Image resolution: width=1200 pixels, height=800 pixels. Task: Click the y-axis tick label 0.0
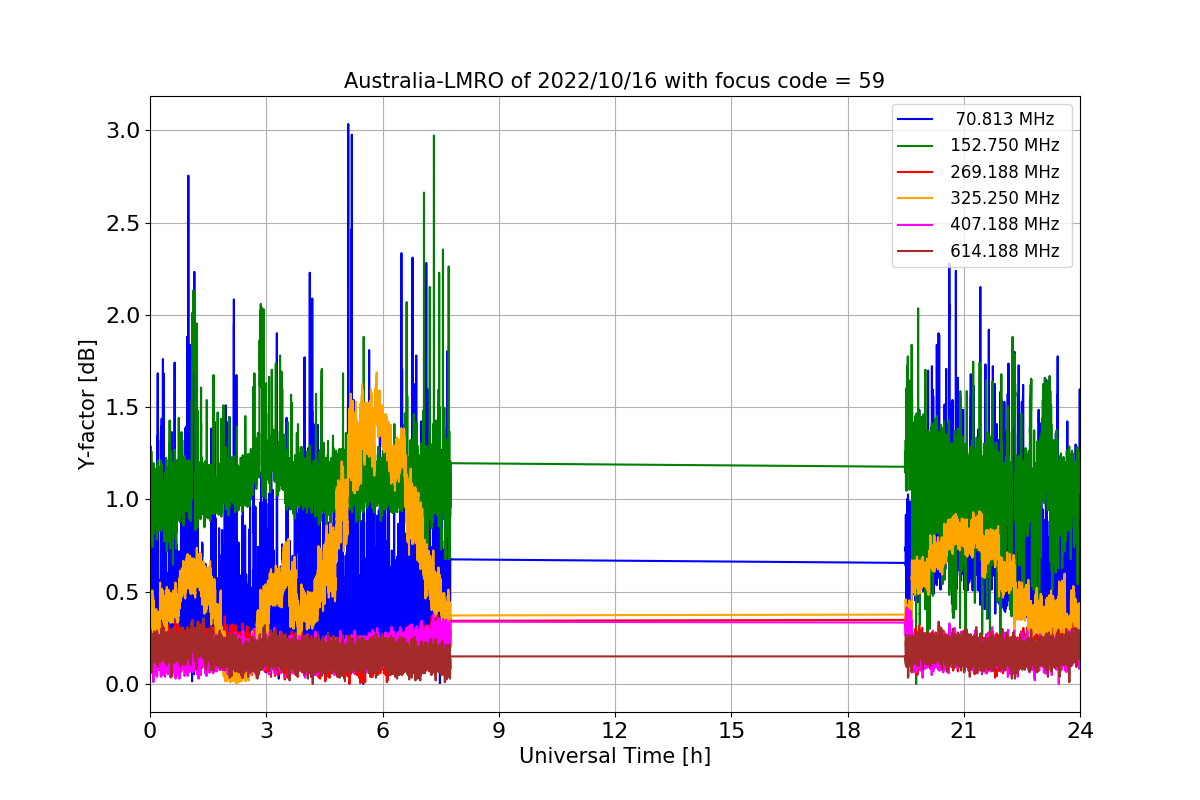[x=124, y=685]
